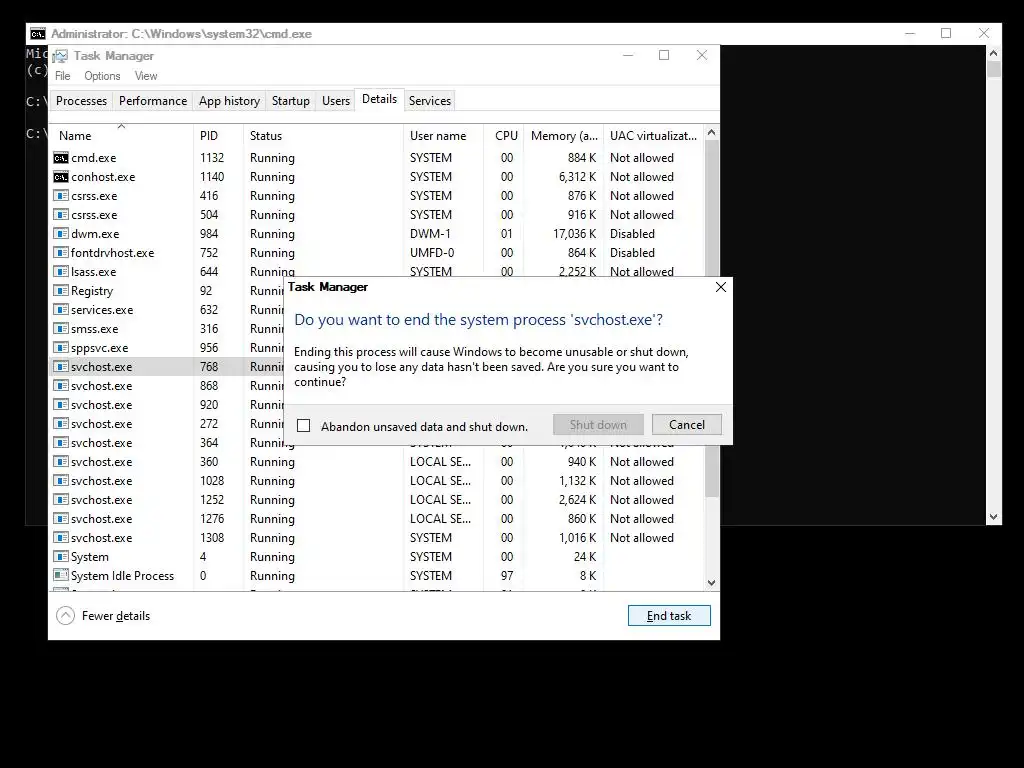Click the Shut down button
The height and width of the screenshot is (768, 1024).
(x=598, y=424)
